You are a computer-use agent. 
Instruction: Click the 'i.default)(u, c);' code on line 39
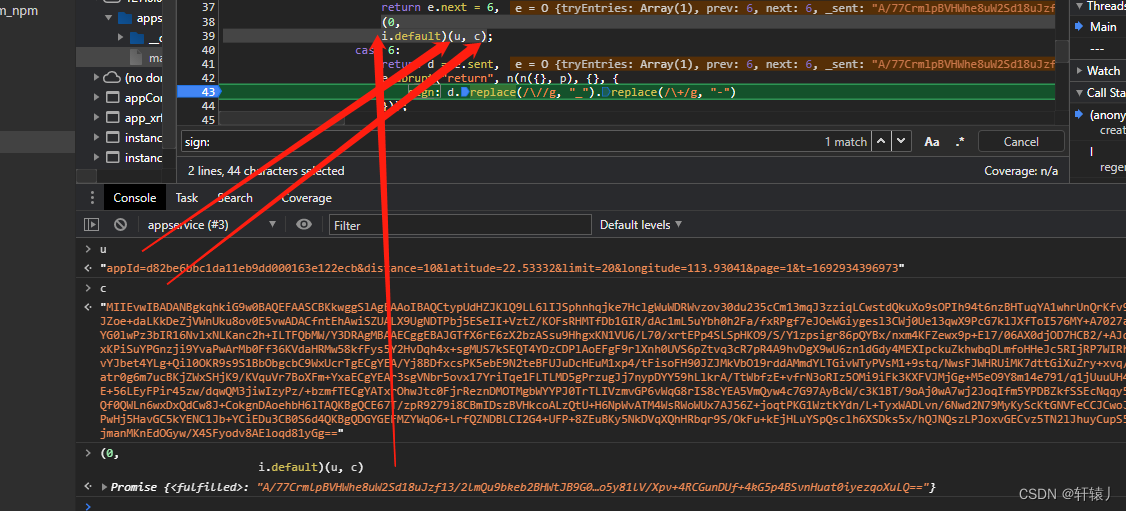click(437, 36)
